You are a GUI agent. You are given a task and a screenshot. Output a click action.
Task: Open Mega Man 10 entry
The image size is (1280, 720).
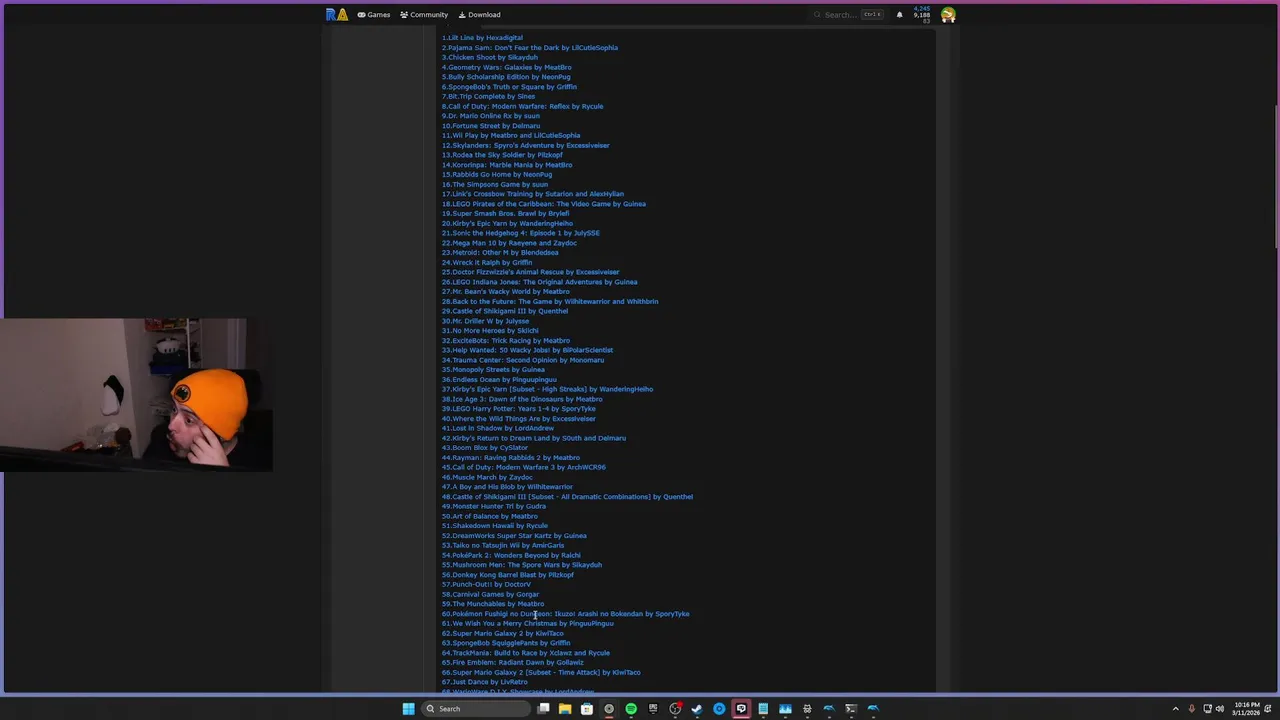510,243
